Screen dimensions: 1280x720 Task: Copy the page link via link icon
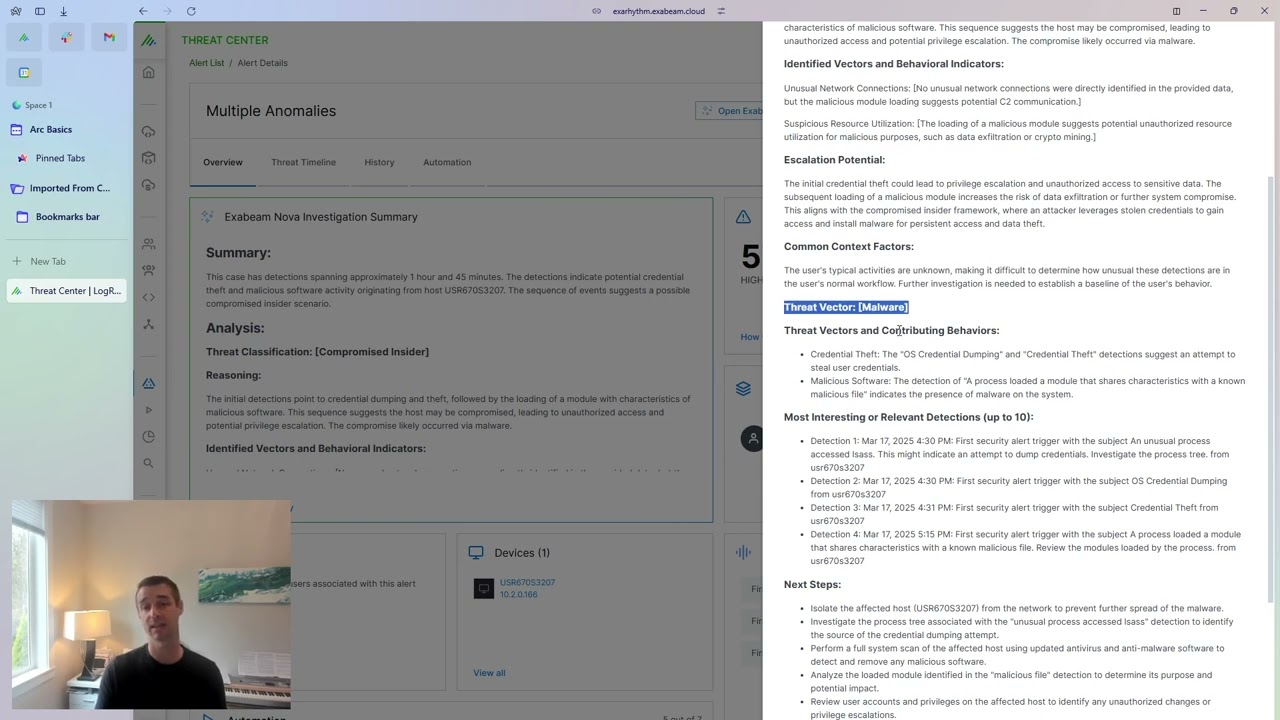(596, 11)
